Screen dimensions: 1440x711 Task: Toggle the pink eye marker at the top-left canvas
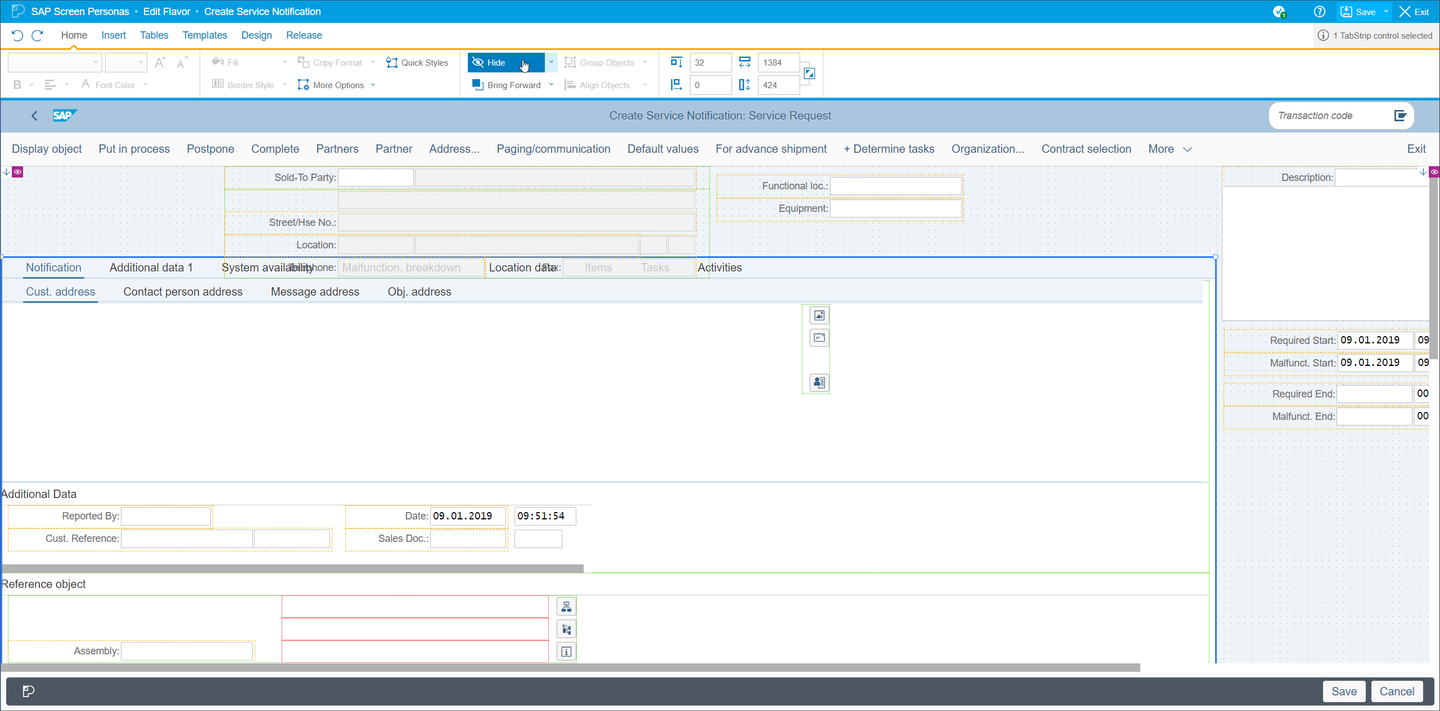point(18,172)
